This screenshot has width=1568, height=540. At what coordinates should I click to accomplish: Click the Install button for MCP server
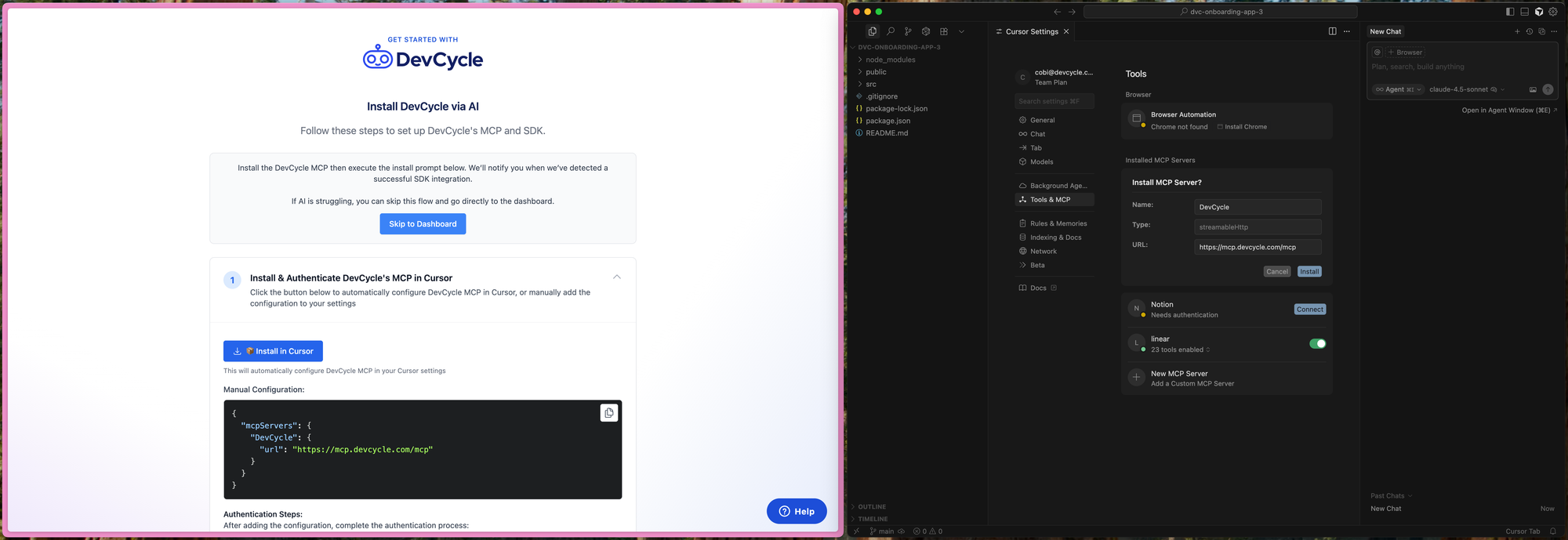(1308, 272)
